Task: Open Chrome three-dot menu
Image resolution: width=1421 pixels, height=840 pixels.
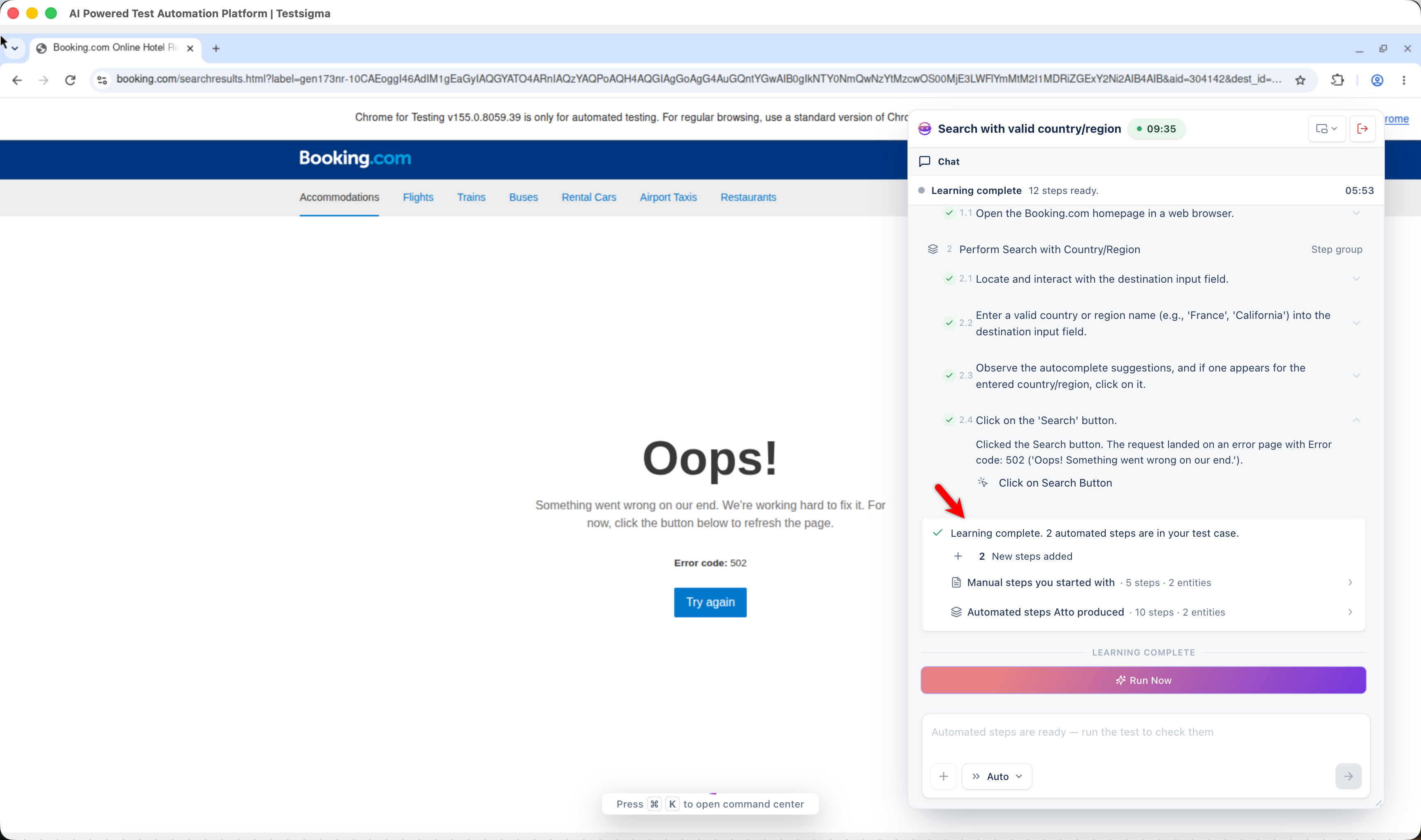Action: point(1404,80)
